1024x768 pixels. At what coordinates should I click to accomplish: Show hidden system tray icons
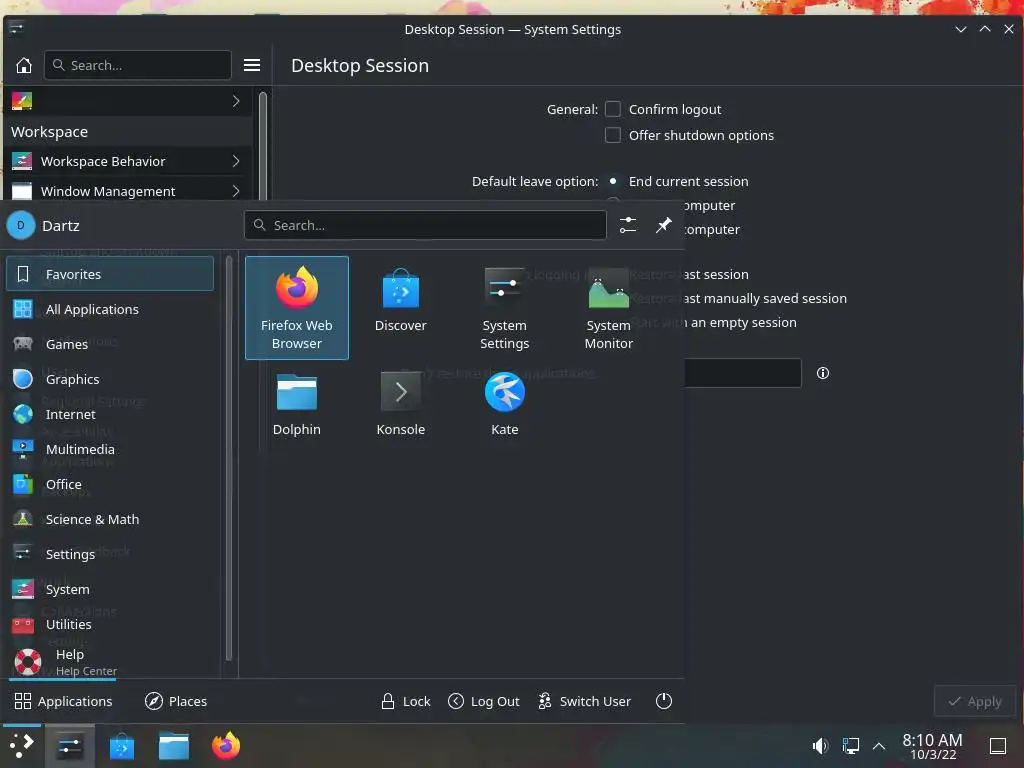click(879, 745)
